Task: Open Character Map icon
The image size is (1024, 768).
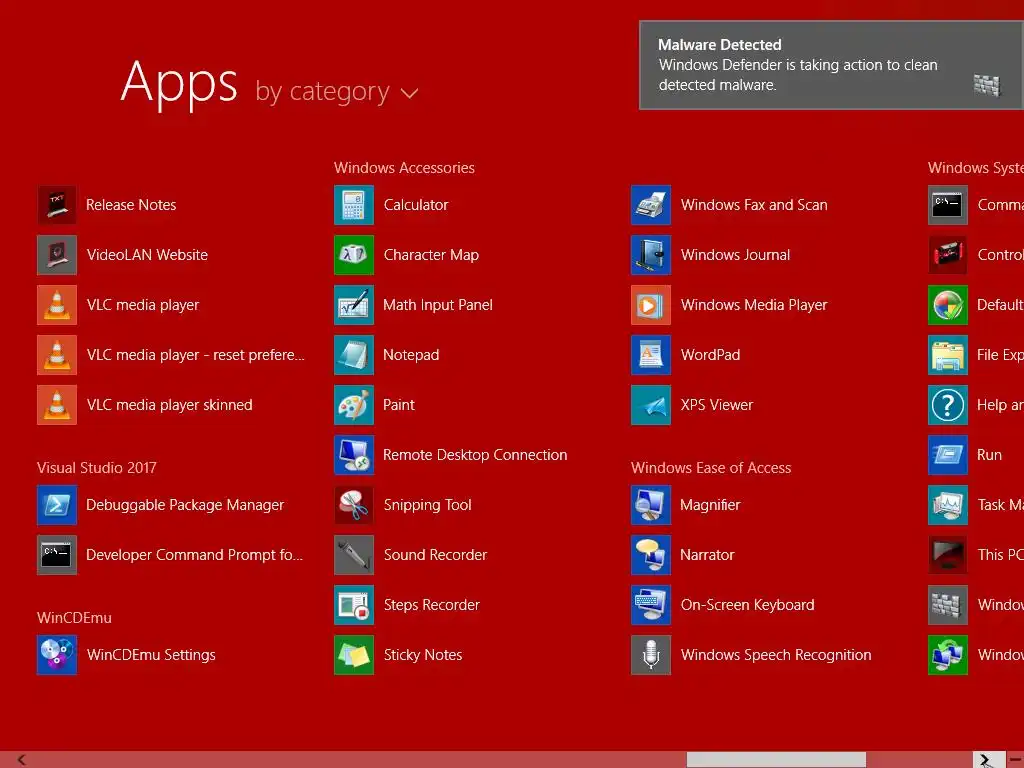Action: [x=354, y=255]
